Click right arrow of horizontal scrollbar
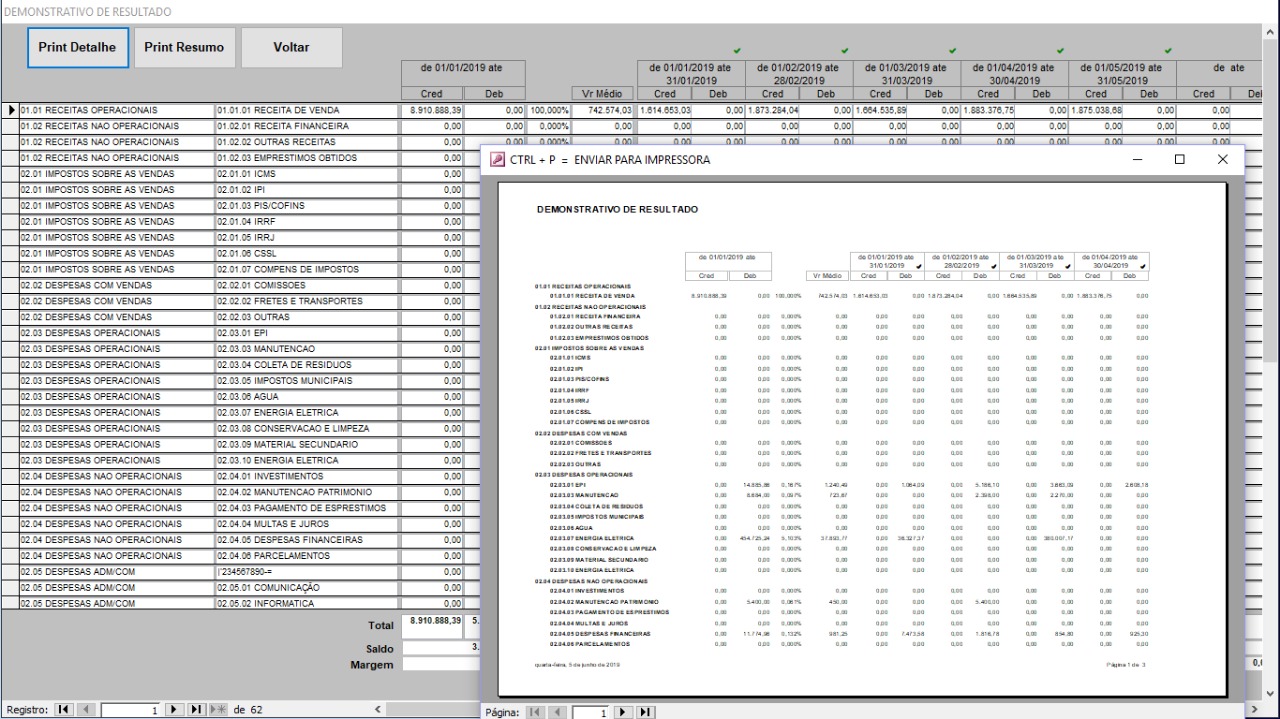 point(1254,710)
